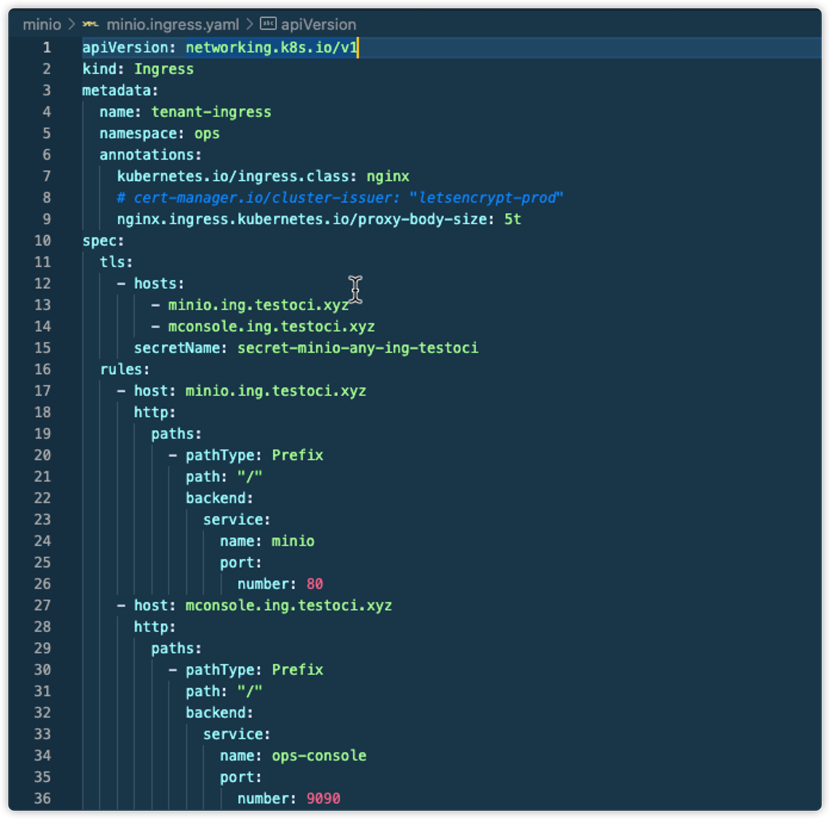Click the 5t body size value
Screen dimensions: 830x819
tap(512, 219)
